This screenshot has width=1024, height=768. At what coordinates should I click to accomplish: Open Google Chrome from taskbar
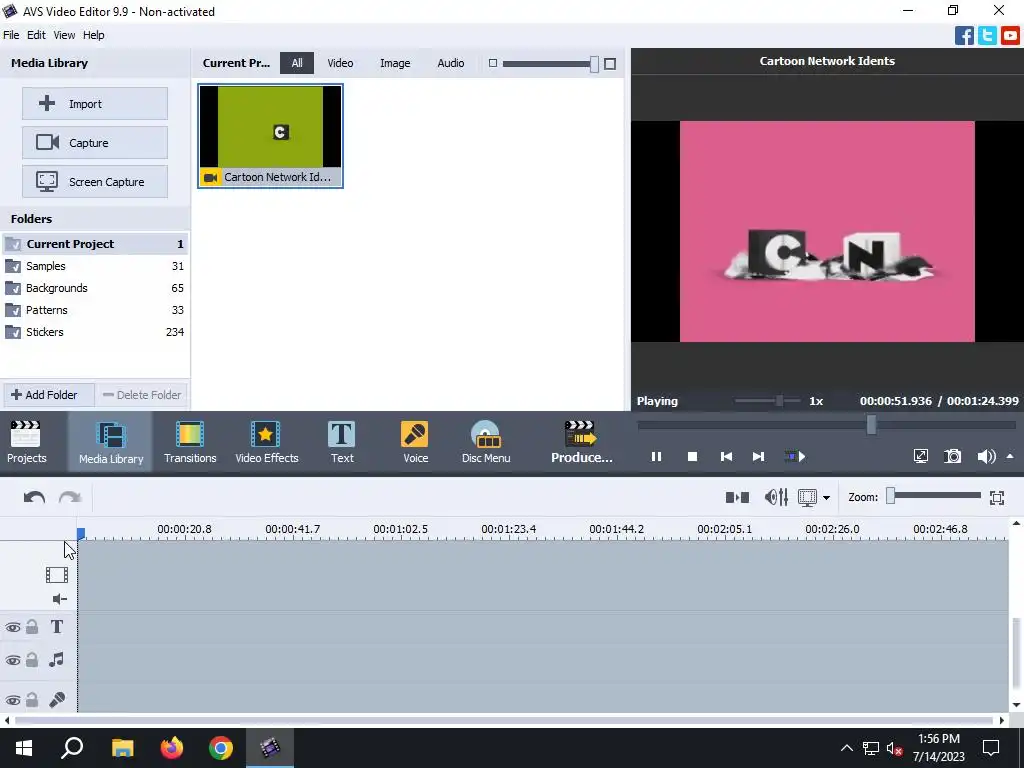221,748
